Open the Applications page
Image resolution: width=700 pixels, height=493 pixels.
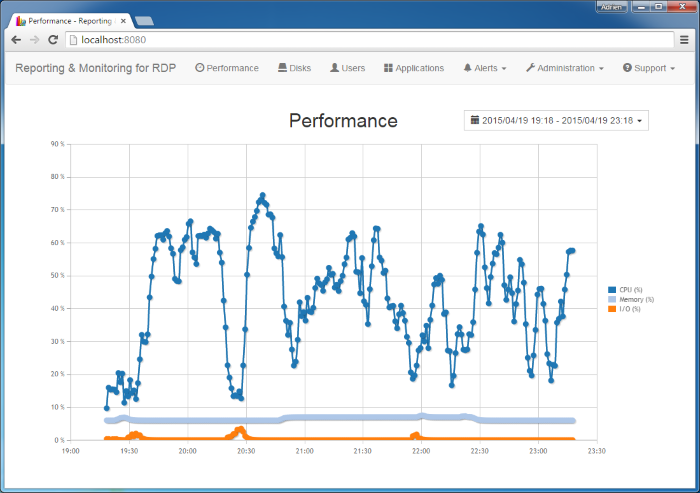pos(413,68)
